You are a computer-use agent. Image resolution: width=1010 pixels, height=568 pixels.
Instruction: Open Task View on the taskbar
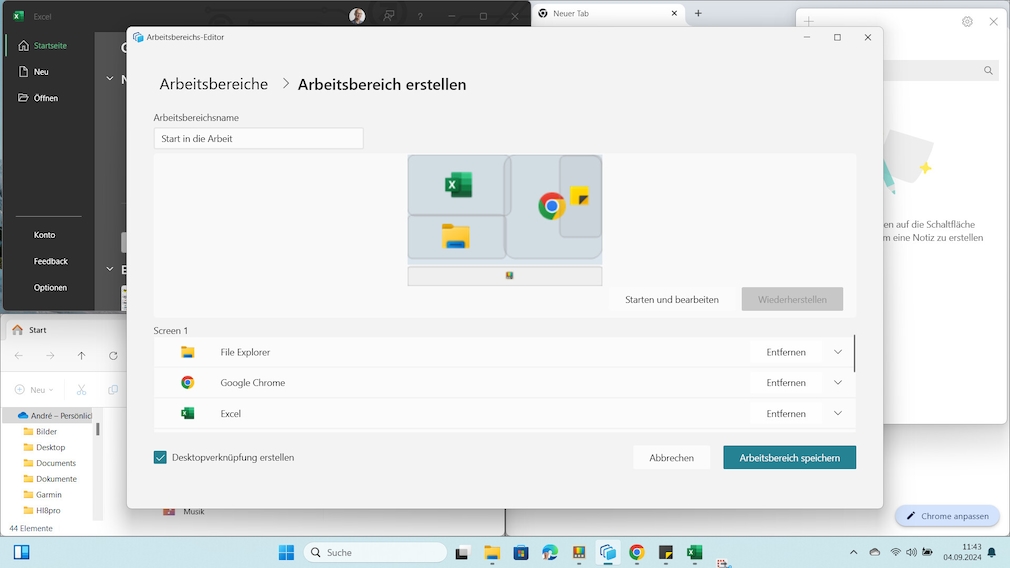(x=461, y=553)
